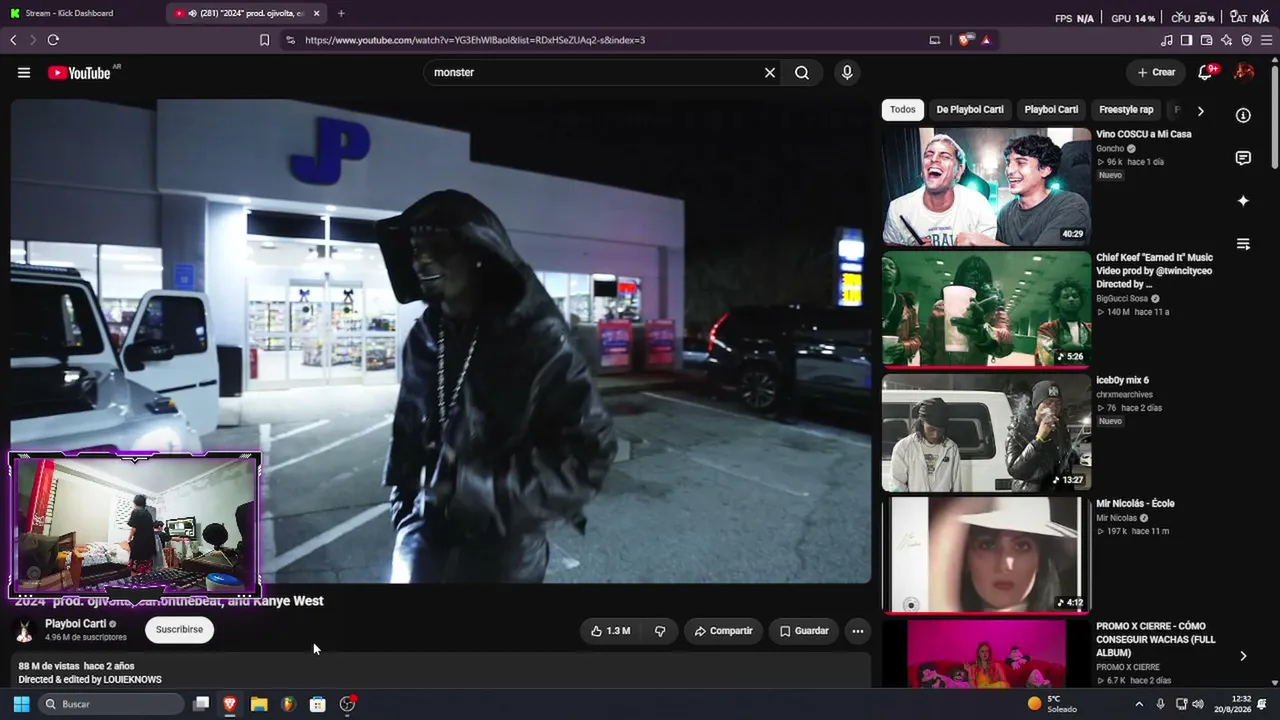Image resolution: width=1280 pixels, height=720 pixels.
Task: Open the Brave playlist music icon
Action: click(1167, 40)
